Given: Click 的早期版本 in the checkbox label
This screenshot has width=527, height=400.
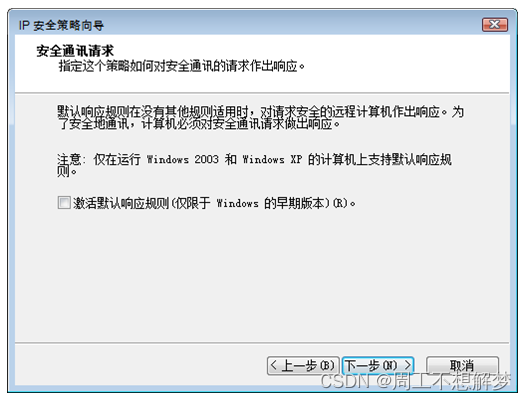Looking at the screenshot, I should point(294,203).
